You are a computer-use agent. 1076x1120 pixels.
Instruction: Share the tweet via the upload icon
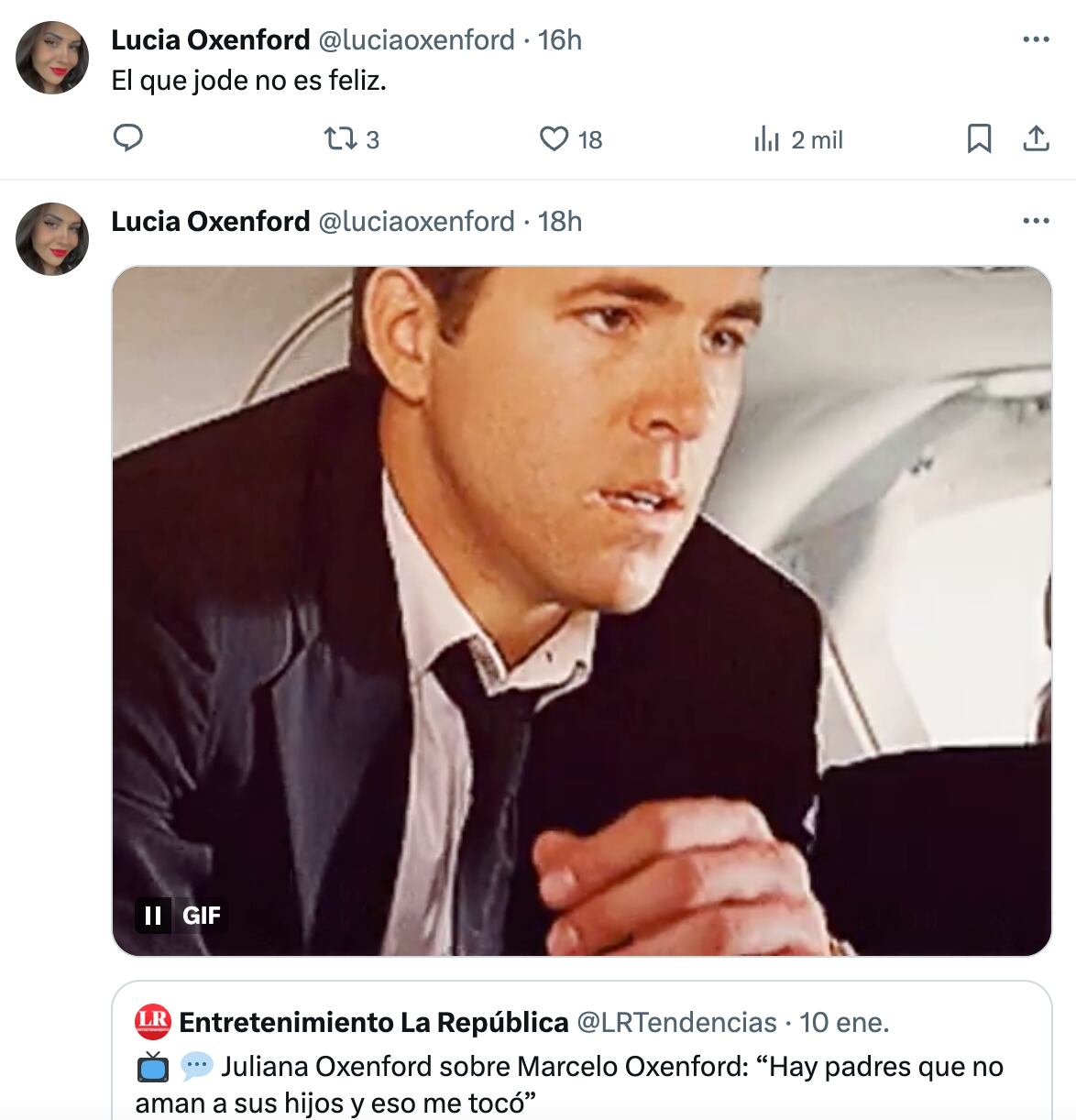[x=1037, y=139]
